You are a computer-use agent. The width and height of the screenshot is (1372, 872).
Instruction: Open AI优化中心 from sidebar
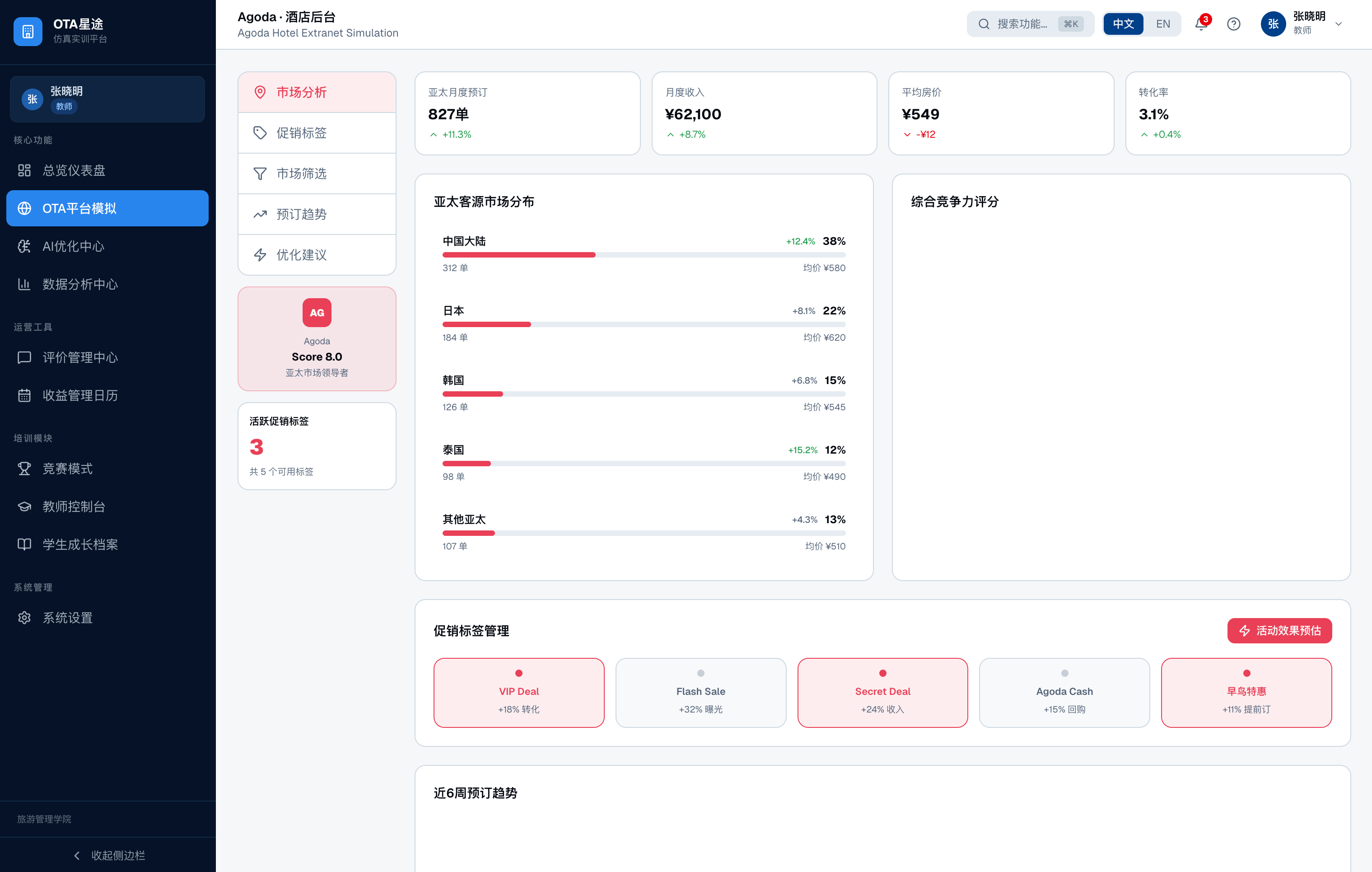[73, 246]
